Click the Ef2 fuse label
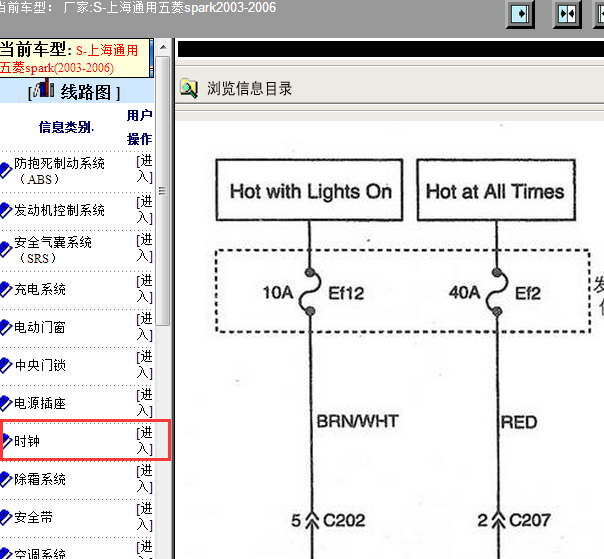Viewport: 604px width, 559px height. [528, 294]
